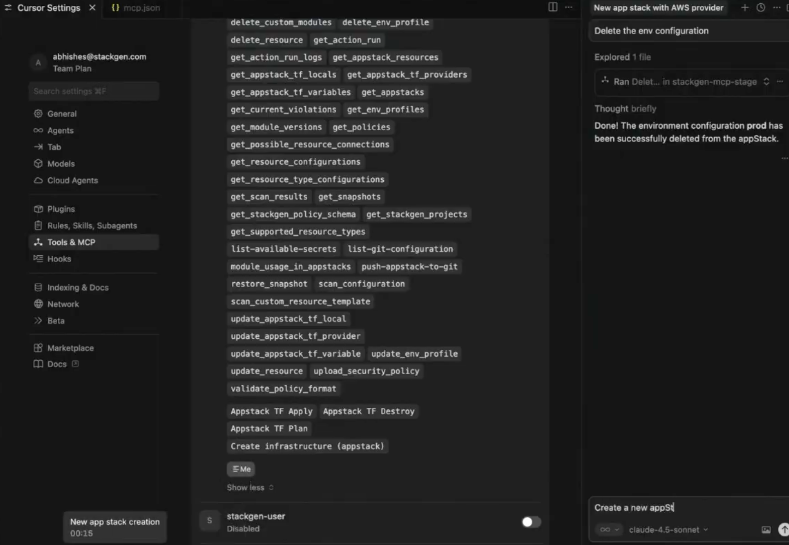The height and width of the screenshot is (545, 789).
Task: Click the Marketplace icon
Action: [x=38, y=348]
